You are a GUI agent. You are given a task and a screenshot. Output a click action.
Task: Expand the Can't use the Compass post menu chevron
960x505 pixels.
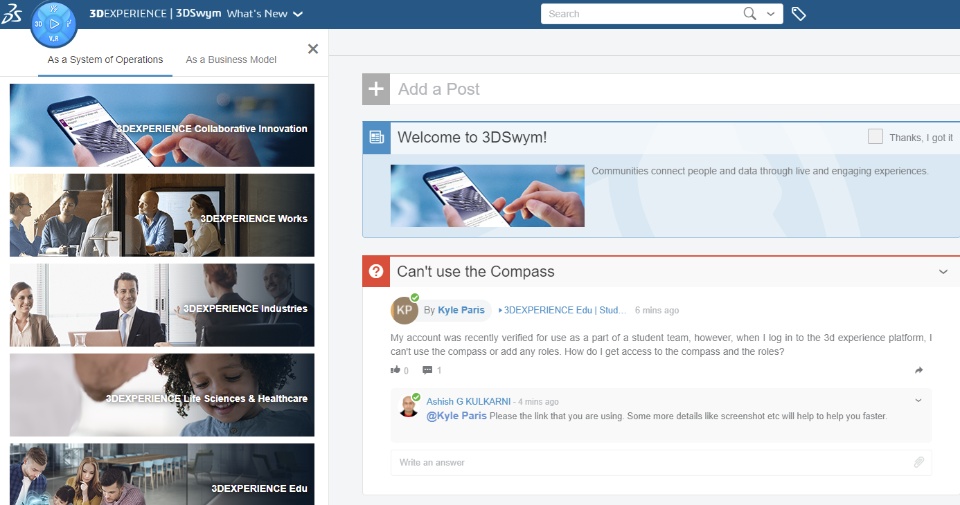[x=943, y=271]
